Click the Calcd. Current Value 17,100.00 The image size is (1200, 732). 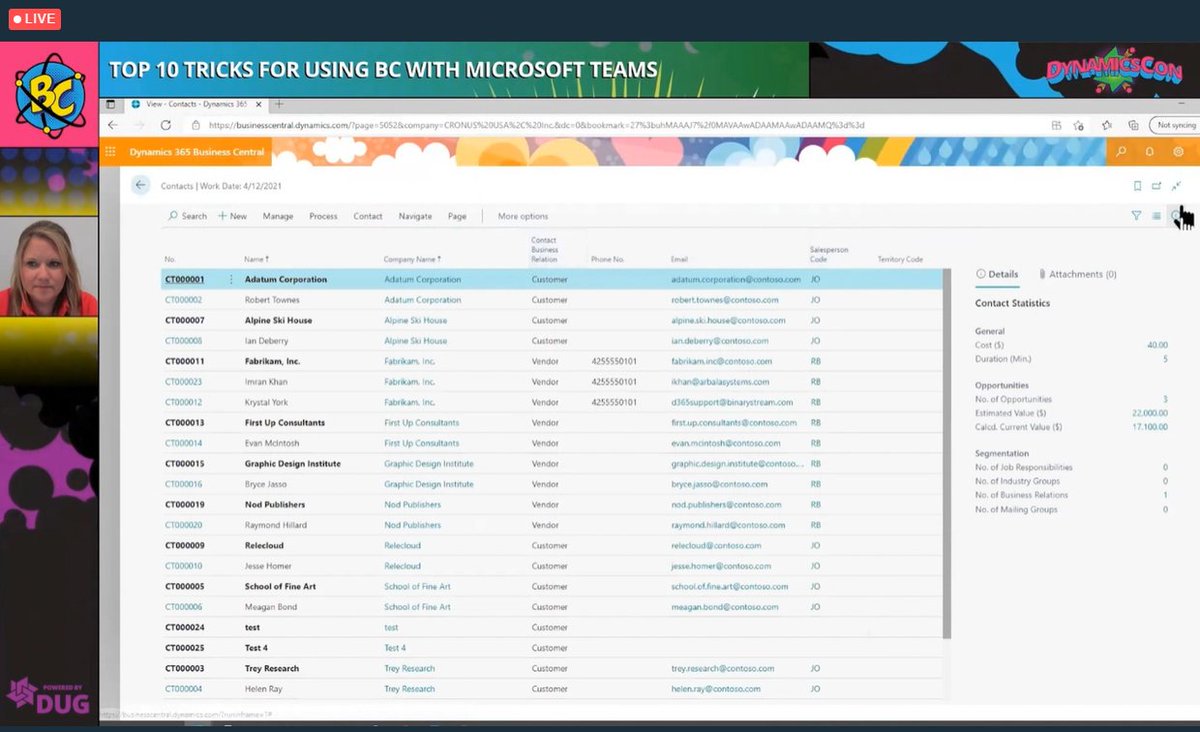tap(1150, 427)
